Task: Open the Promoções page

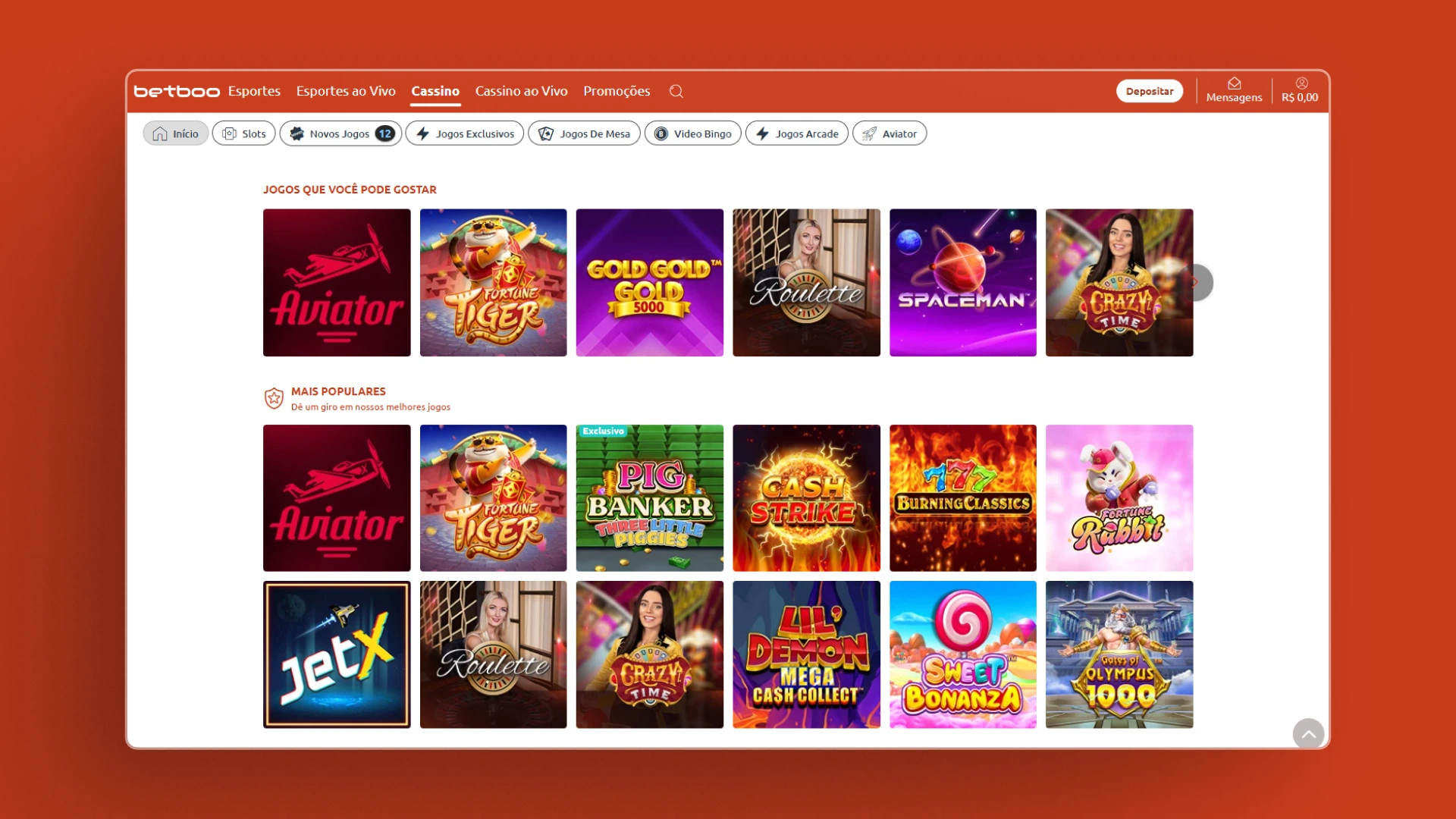Action: (x=617, y=91)
